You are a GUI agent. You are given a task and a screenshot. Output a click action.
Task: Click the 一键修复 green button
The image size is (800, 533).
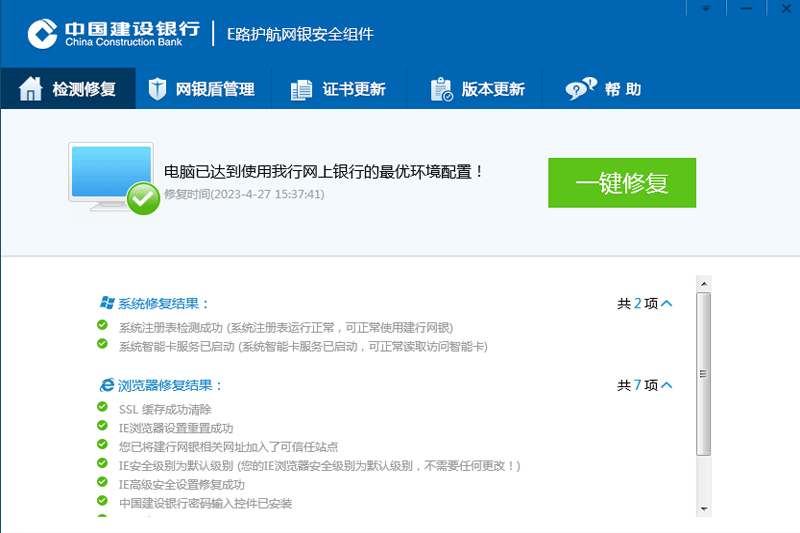click(622, 183)
